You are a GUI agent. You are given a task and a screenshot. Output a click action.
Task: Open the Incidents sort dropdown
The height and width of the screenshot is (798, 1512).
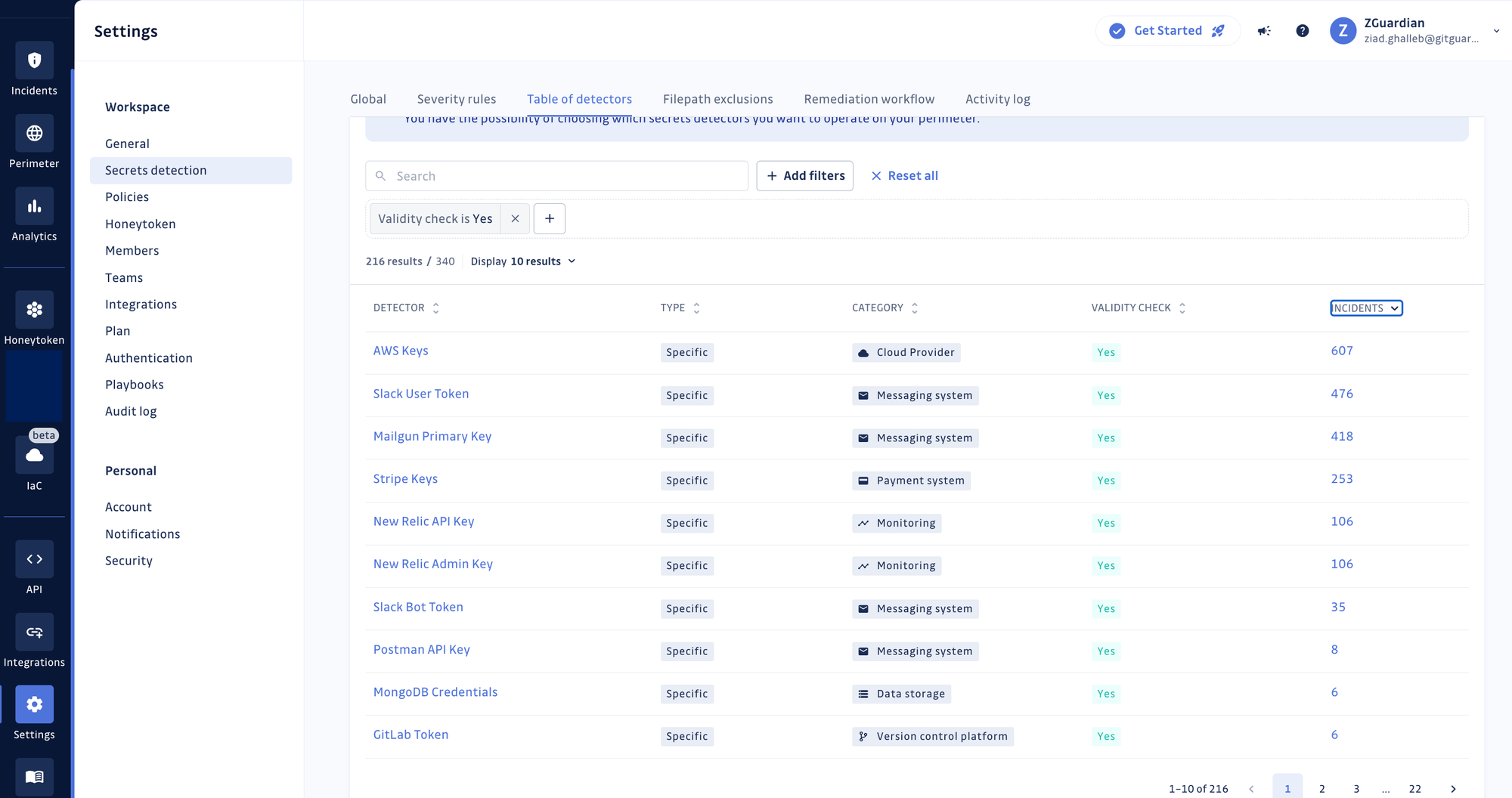[1365, 308]
